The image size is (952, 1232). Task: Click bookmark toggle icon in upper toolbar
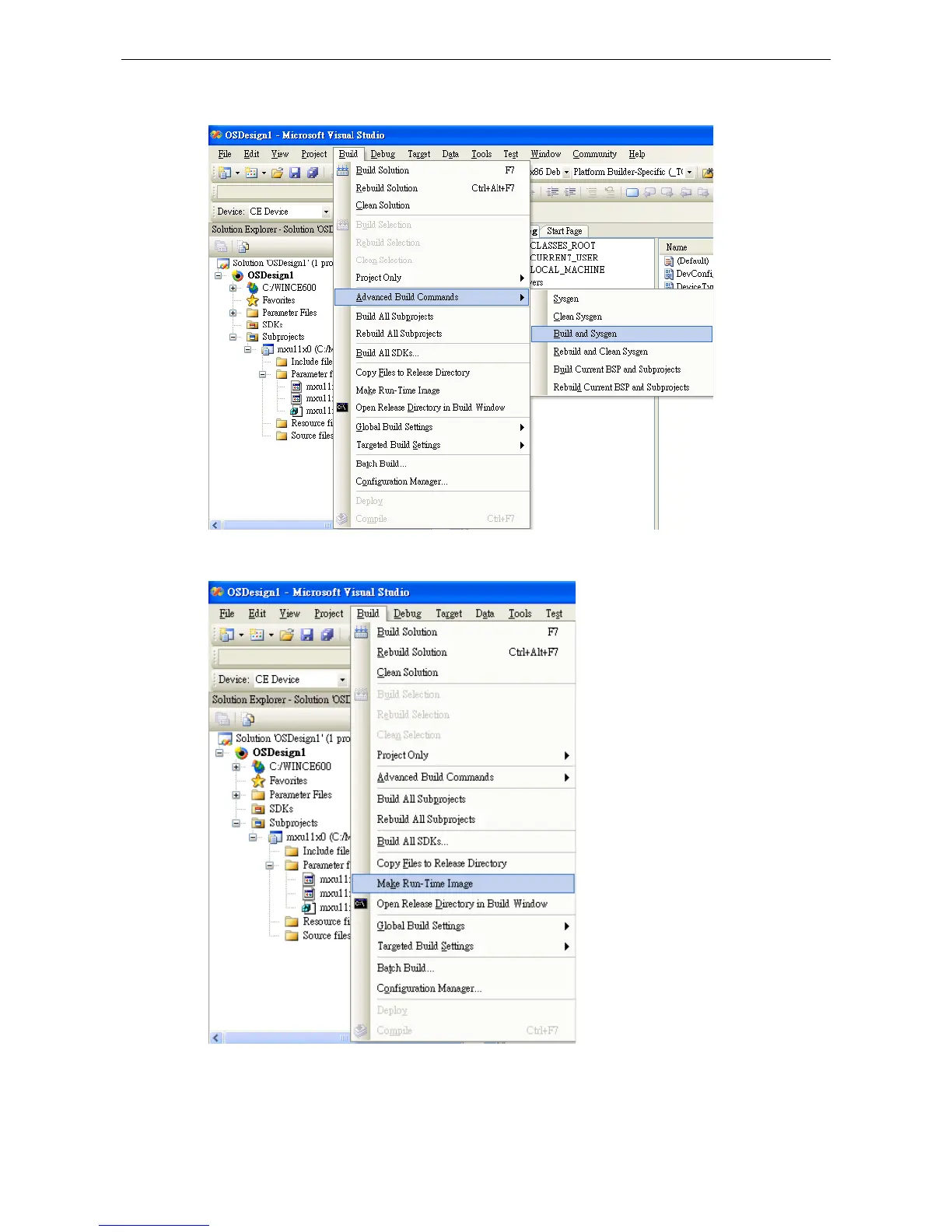tap(632, 192)
